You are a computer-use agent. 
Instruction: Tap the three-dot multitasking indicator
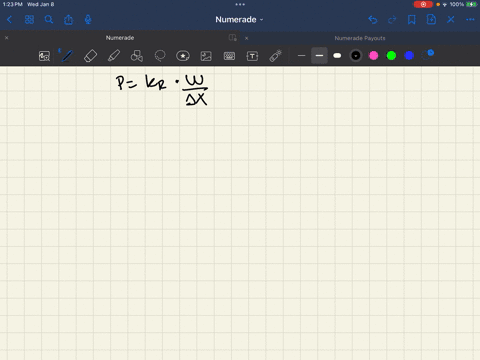pyautogui.click(x=240, y=4)
